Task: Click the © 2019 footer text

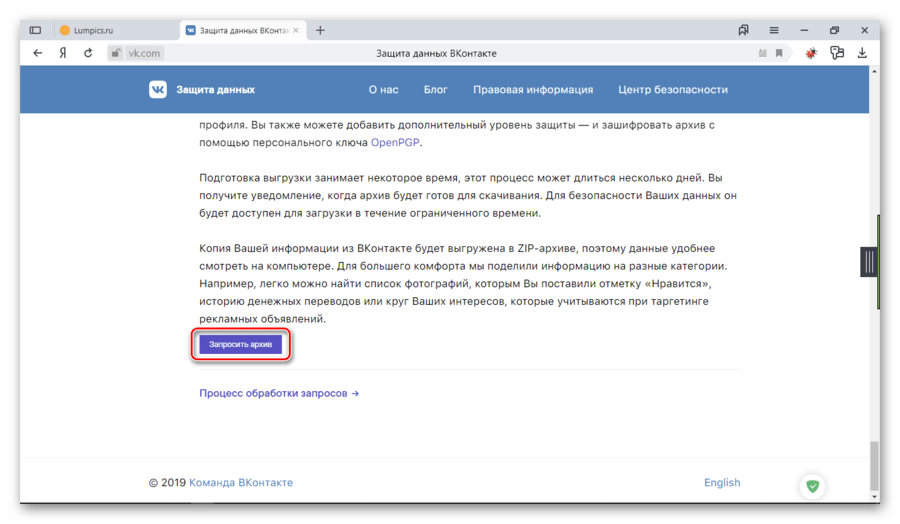Action: (x=167, y=483)
